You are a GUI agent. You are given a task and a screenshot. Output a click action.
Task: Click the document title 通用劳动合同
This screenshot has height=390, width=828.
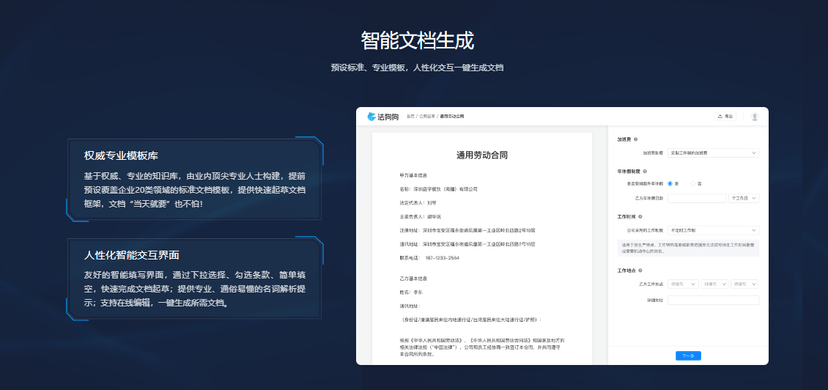pyautogui.click(x=482, y=155)
